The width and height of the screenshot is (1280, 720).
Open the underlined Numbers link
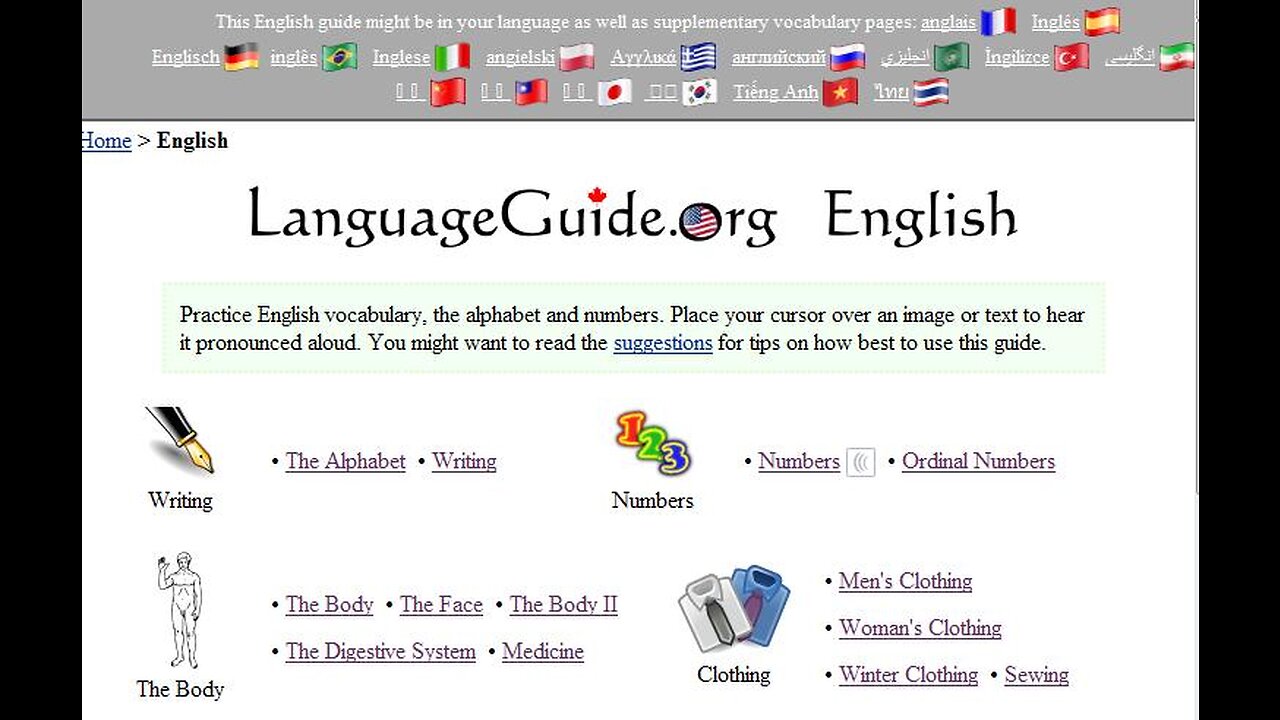[799, 461]
